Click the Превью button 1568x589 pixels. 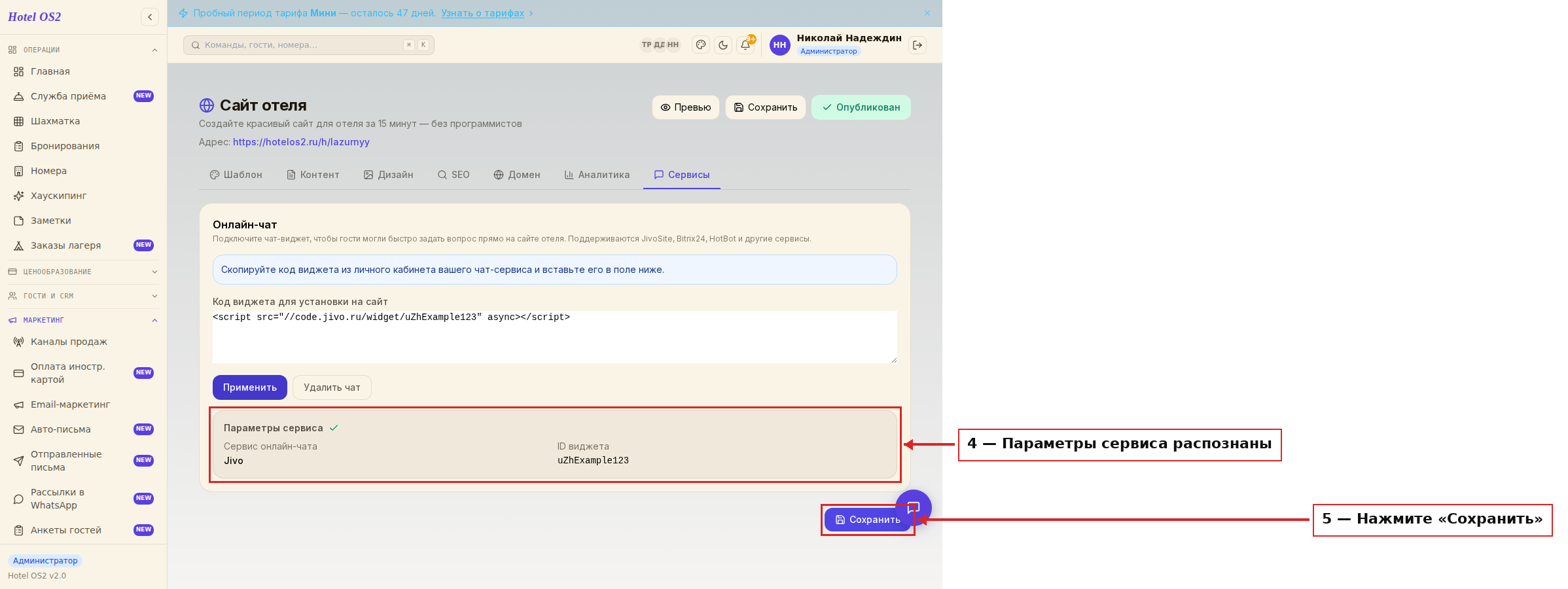[686, 107]
